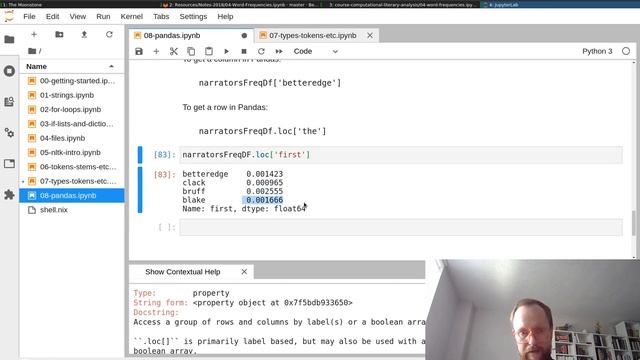
Task: Open the Edit menu
Action: pos(52,17)
